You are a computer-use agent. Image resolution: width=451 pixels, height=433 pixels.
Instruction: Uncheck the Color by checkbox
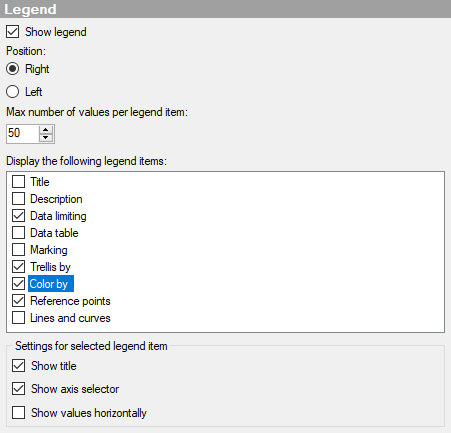[x=18, y=284]
